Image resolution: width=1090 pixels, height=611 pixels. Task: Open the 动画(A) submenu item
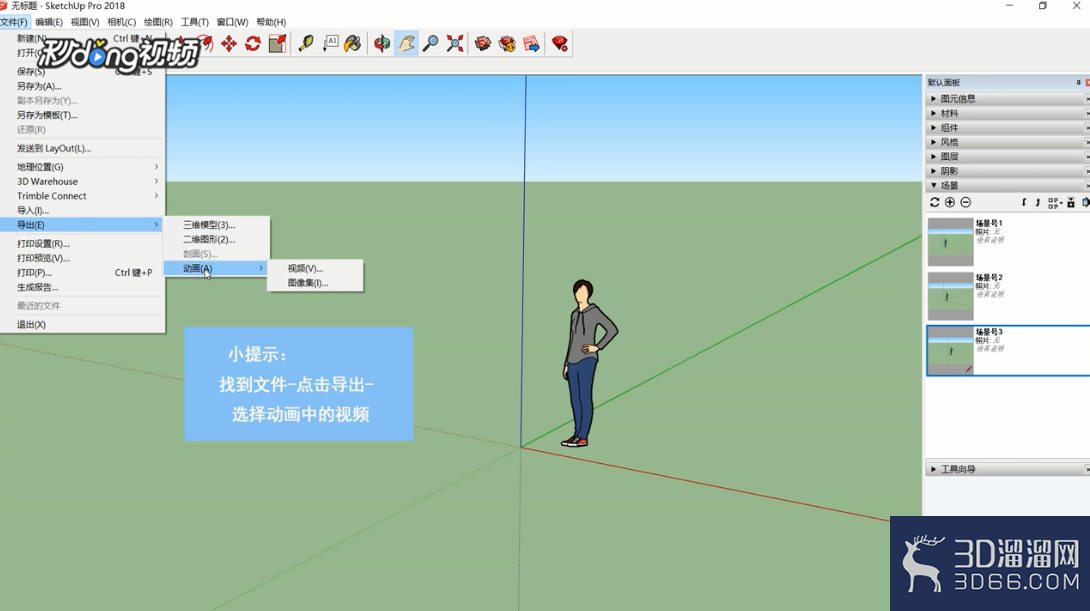(x=216, y=268)
